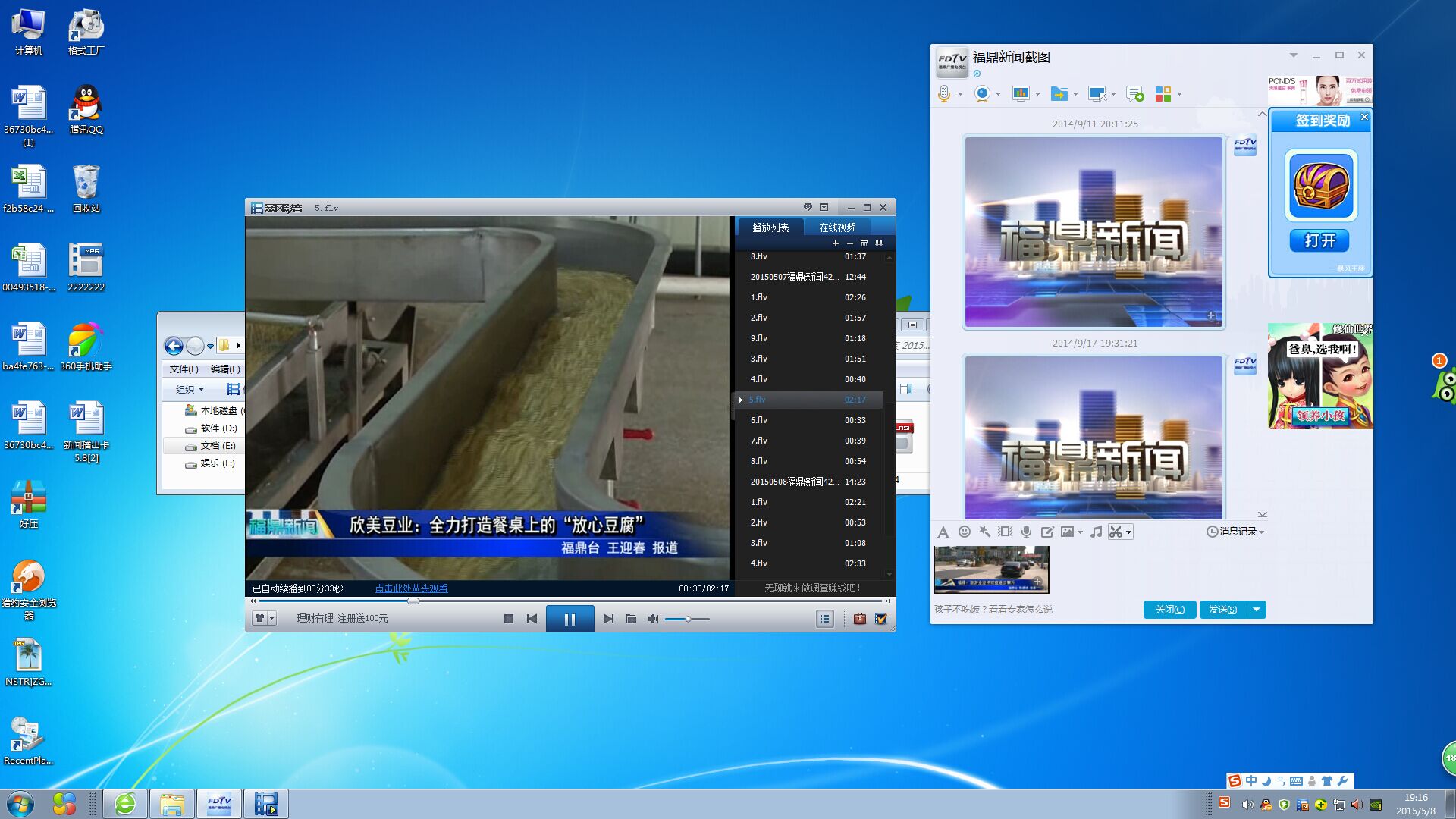Select 20150508福鼎新闻 in playlist

click(808, 482)
